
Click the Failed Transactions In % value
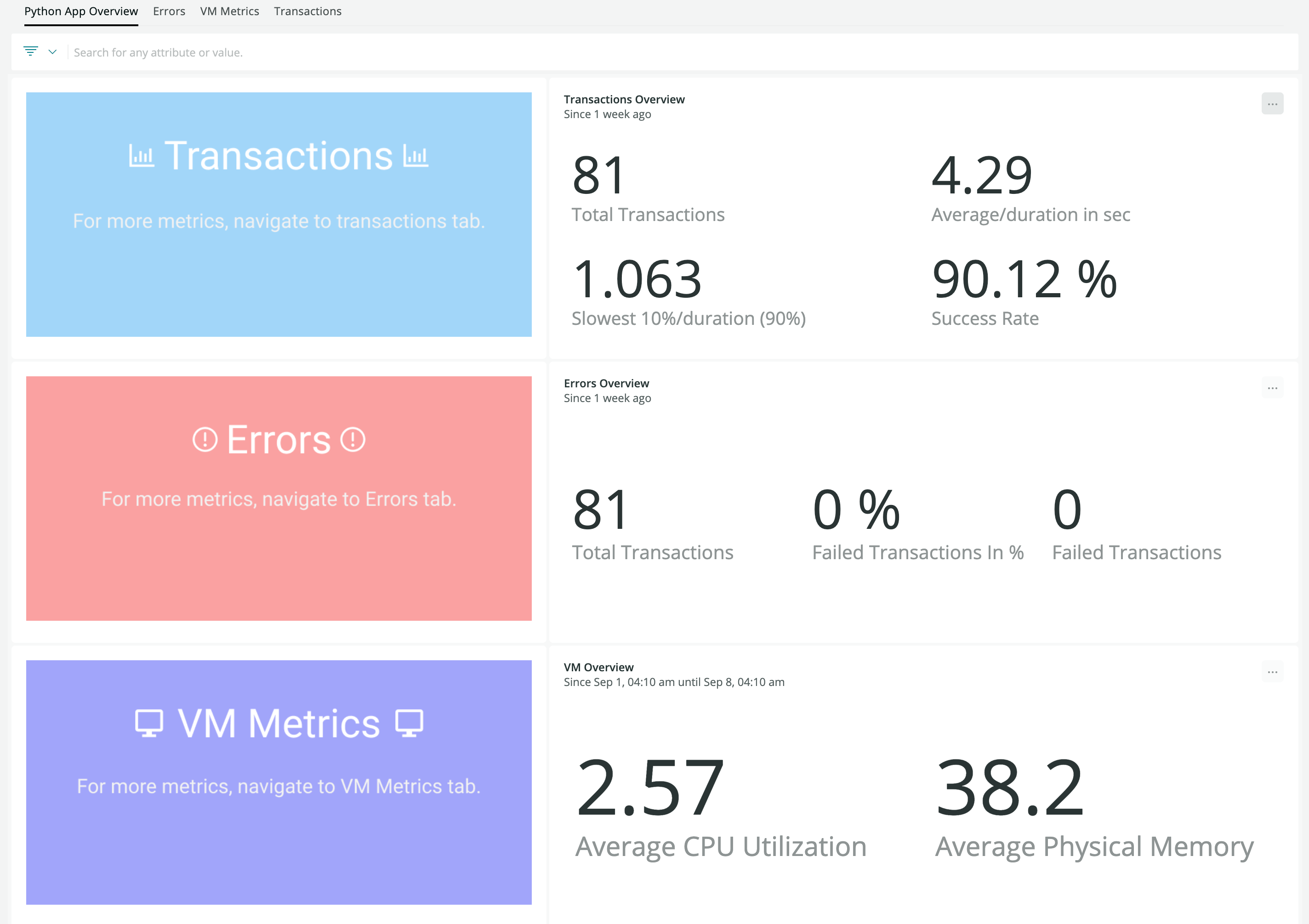856,510
